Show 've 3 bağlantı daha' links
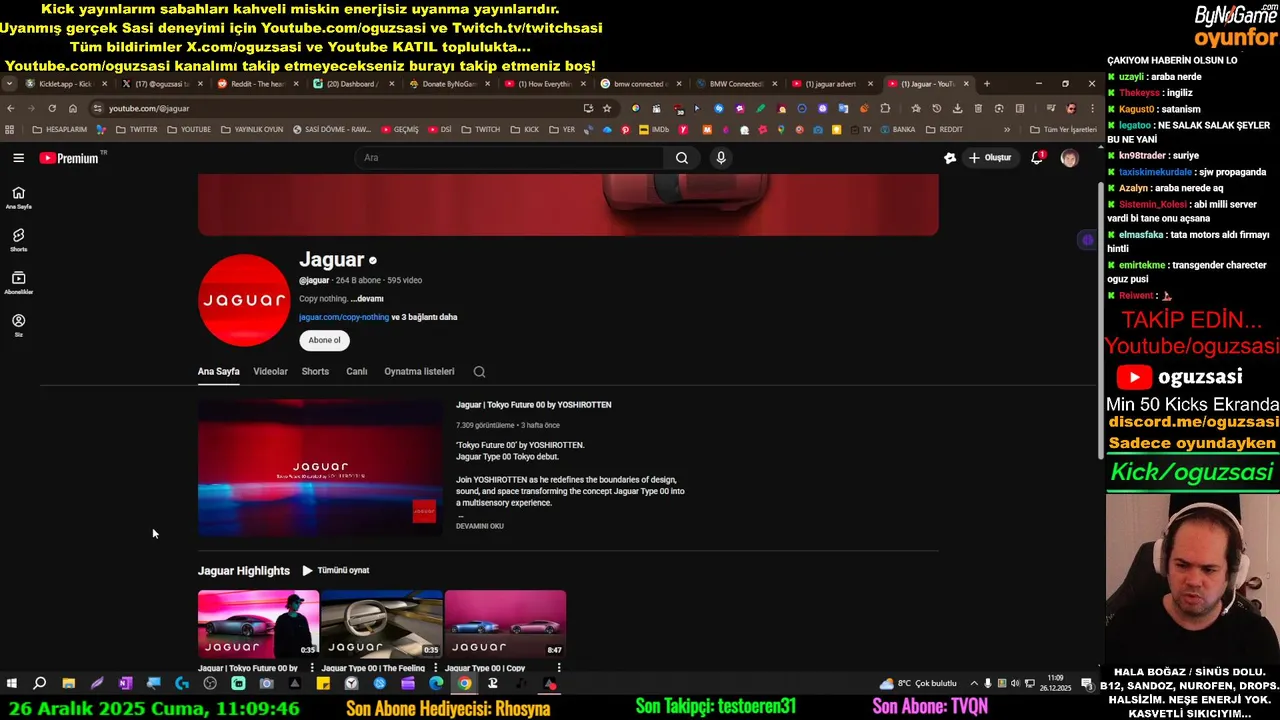The height and width of the screenshot is (720, 1280). click(x=424, y=317)
